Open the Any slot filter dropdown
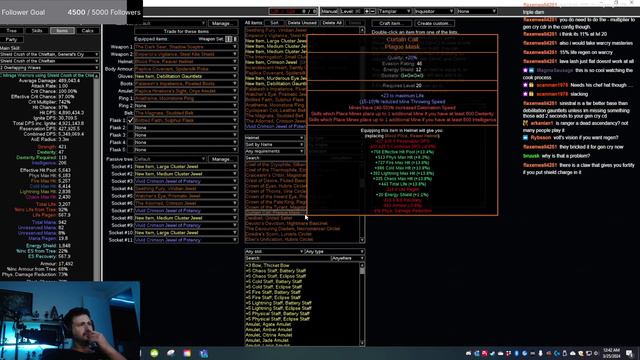This screenshot has width=640, height=360. pyautogui.click(x=274, y=252)
